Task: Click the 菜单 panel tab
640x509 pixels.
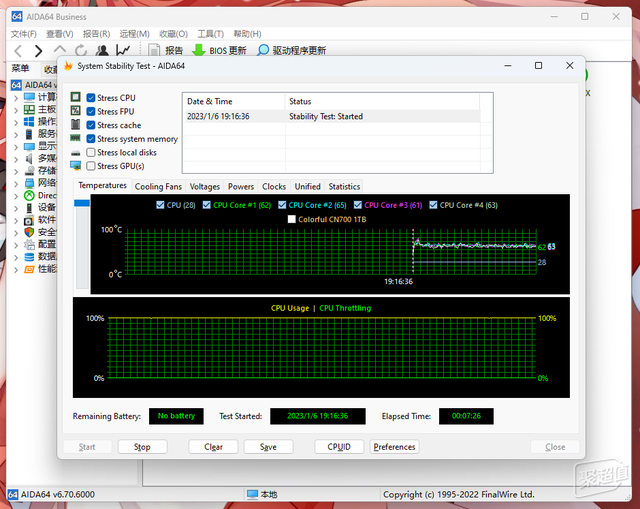Action: [x=20, y=69]
